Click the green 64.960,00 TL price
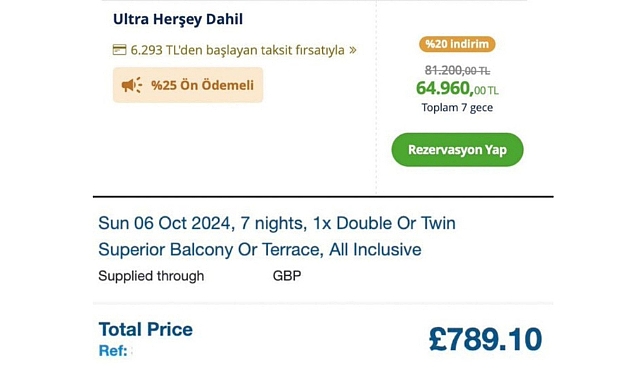 click(457, 88)
